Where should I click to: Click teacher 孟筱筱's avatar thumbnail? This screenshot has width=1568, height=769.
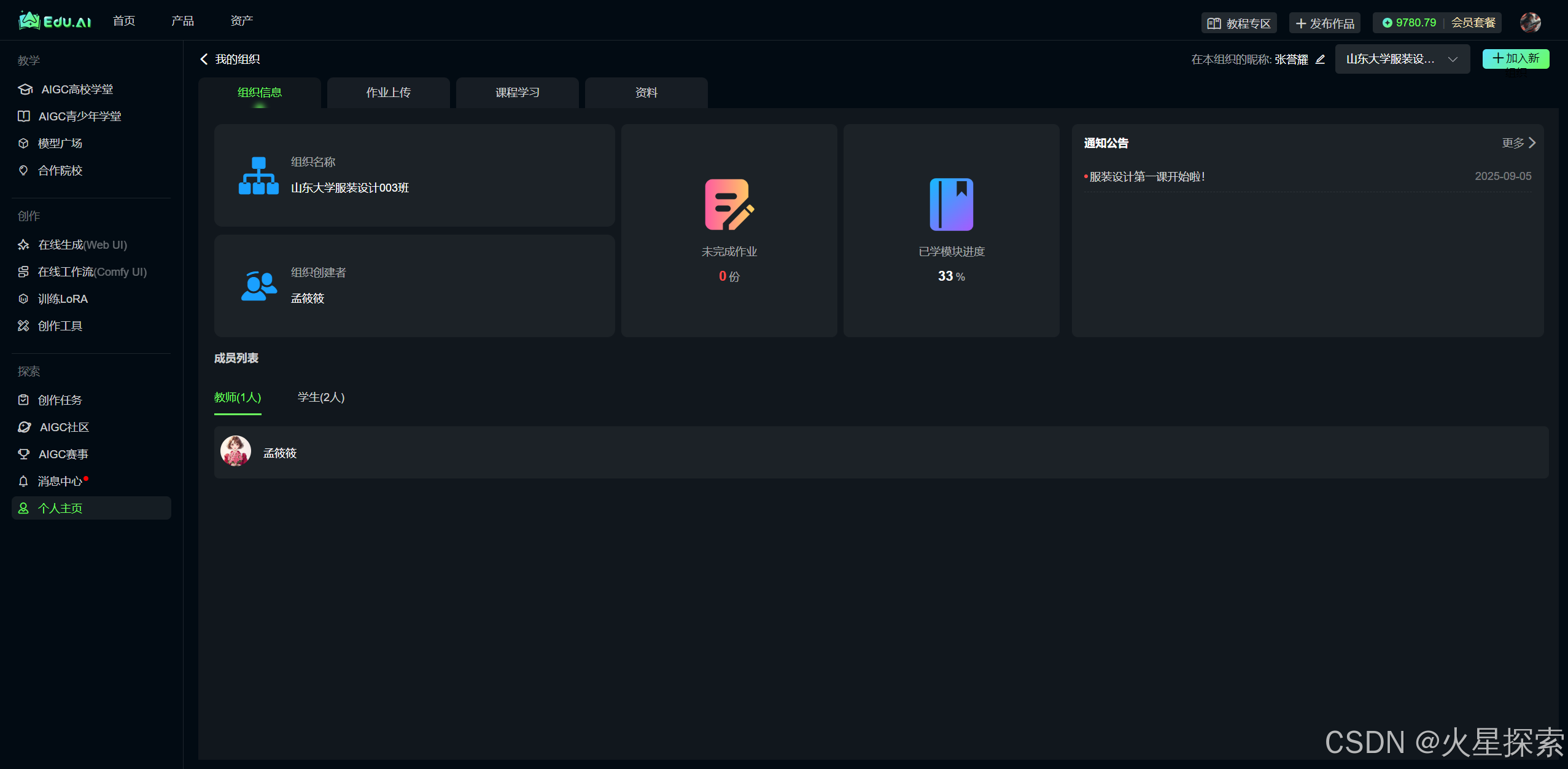coord(236,451)
